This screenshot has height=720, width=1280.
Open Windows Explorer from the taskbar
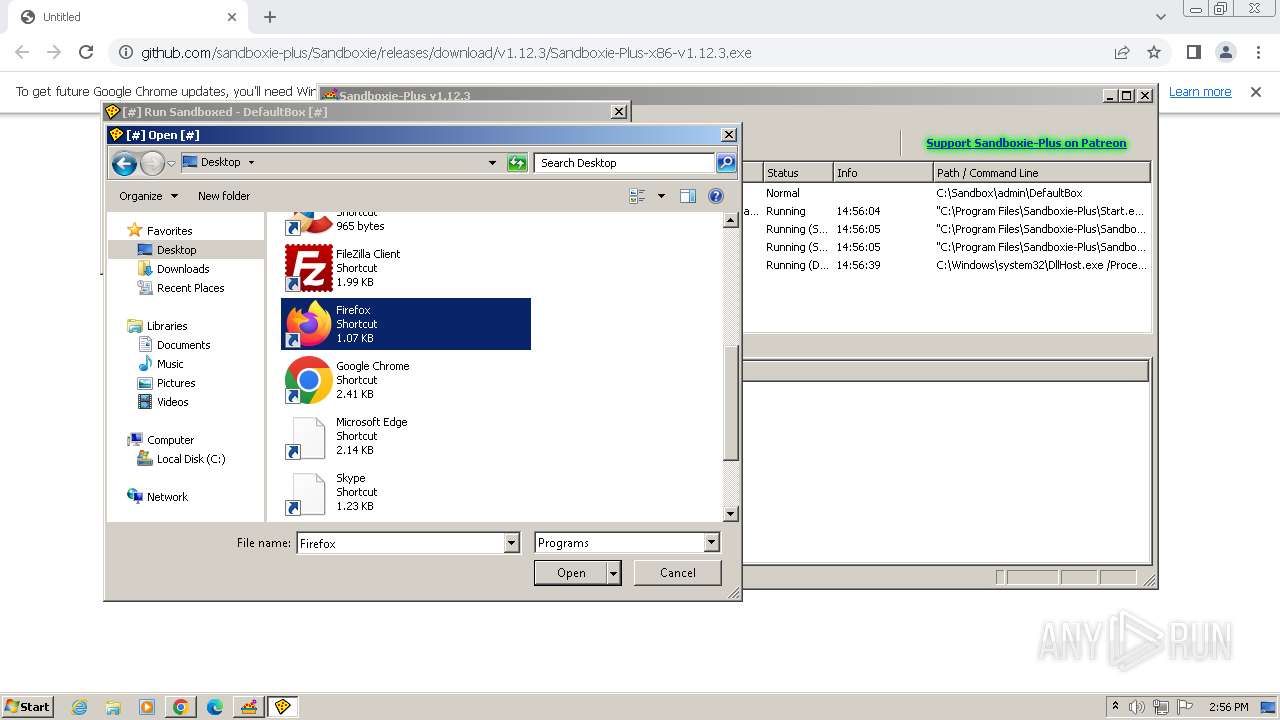(113, 707)
